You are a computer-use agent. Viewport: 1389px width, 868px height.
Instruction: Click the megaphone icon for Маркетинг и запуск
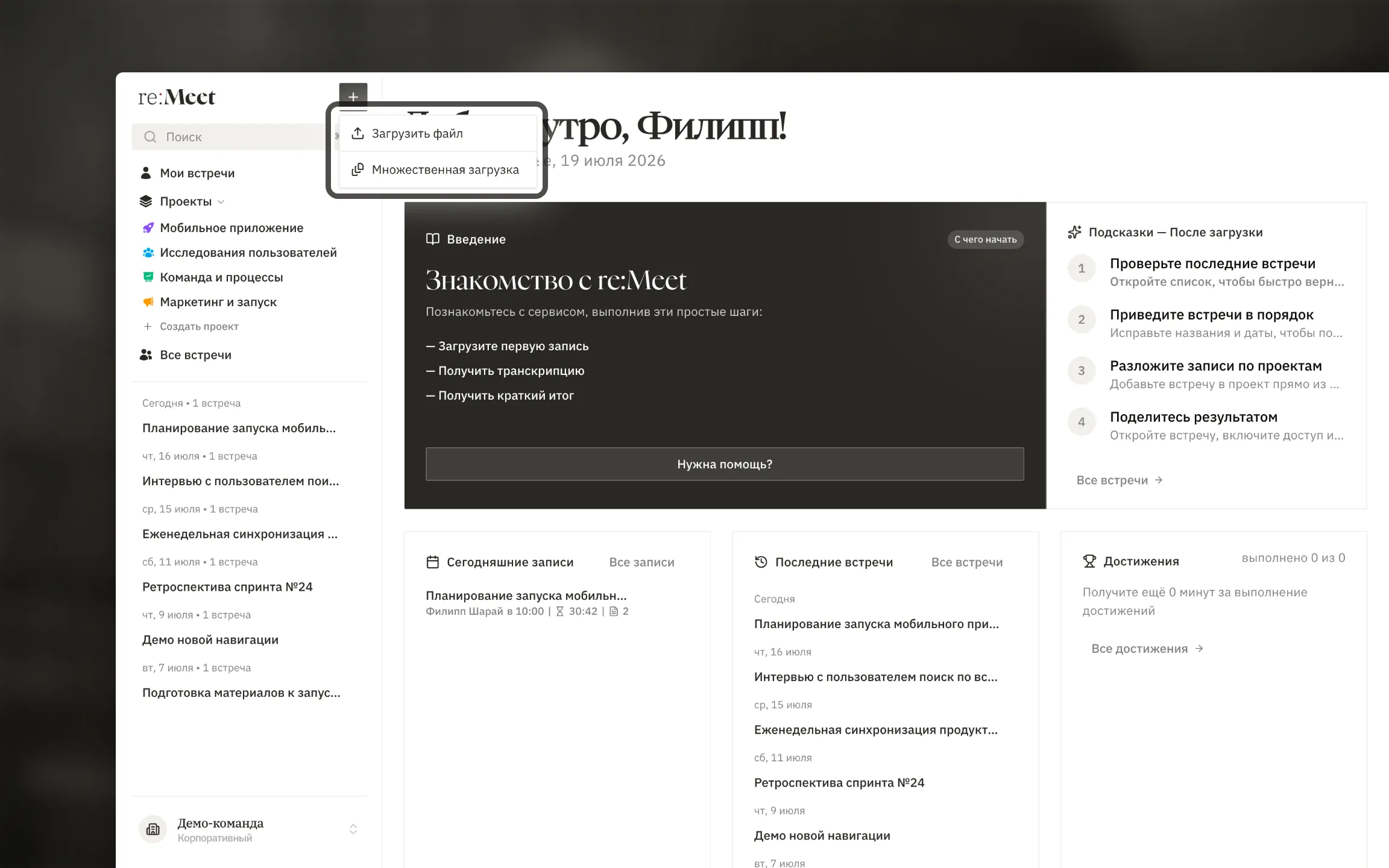148,302
